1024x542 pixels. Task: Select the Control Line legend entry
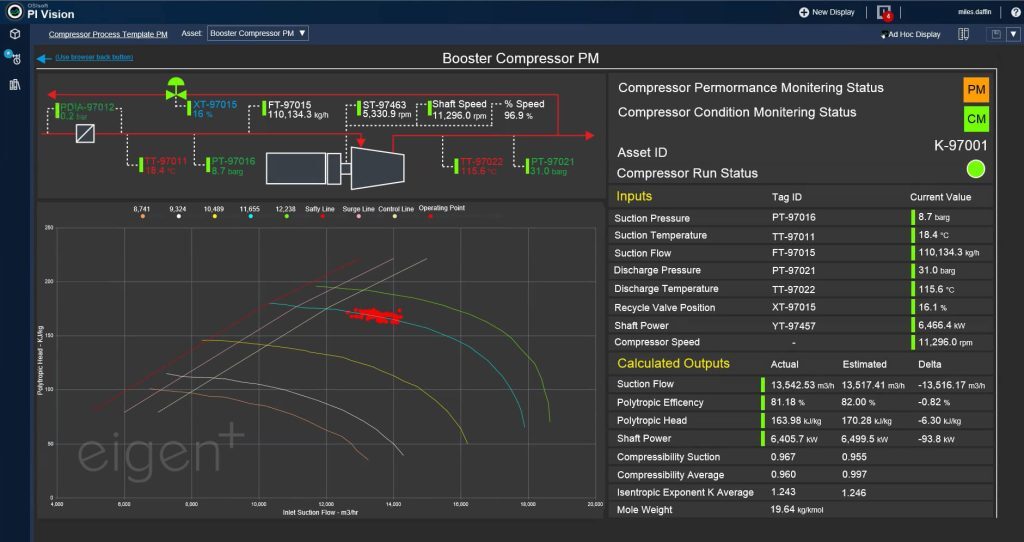pyautogui.click(x=396, y=212)
